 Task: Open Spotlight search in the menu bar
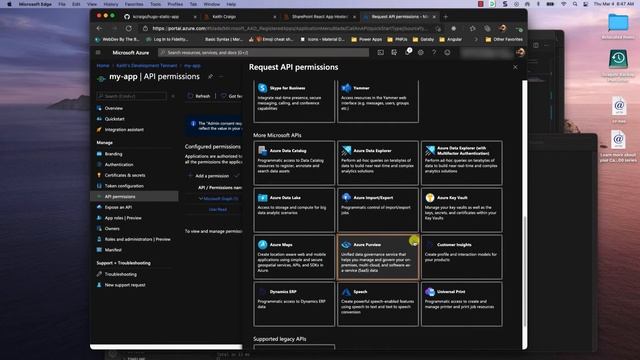click(575, 4)
